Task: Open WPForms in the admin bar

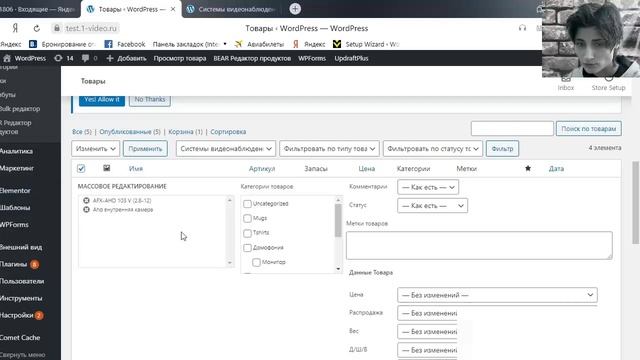Action: tap(312, 58)
